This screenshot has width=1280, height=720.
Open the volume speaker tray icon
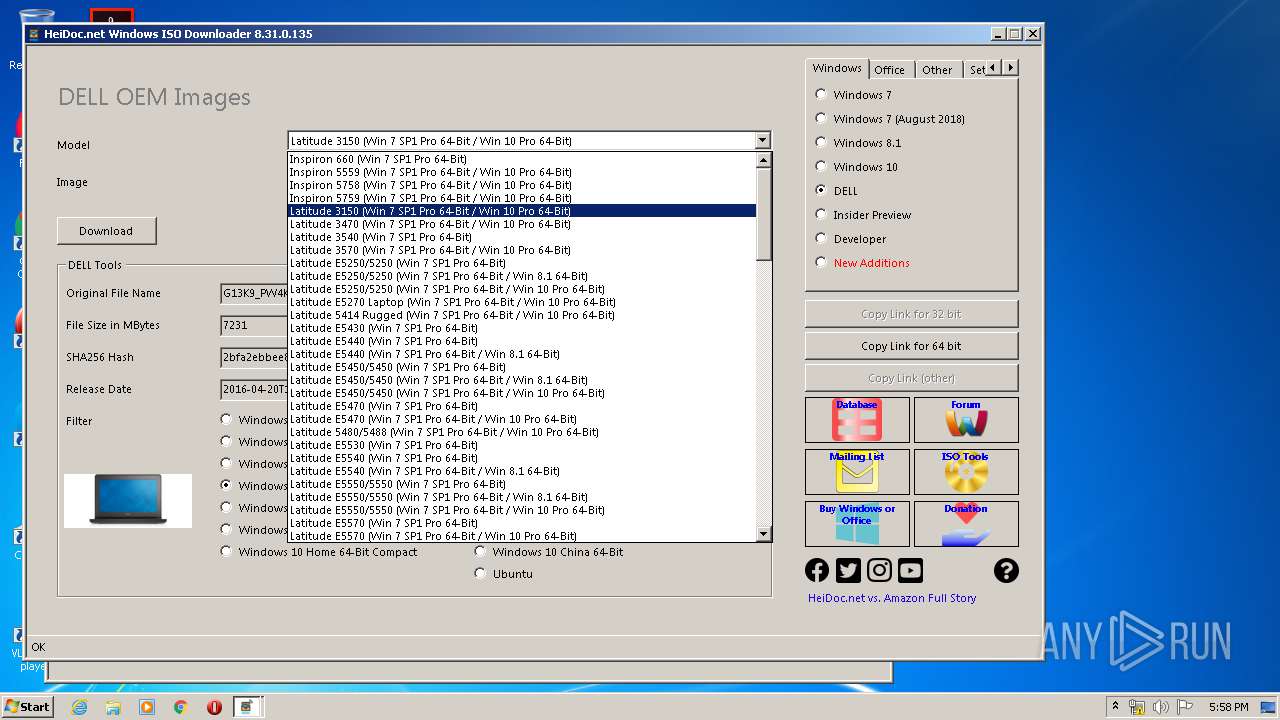coord(1160,707)
